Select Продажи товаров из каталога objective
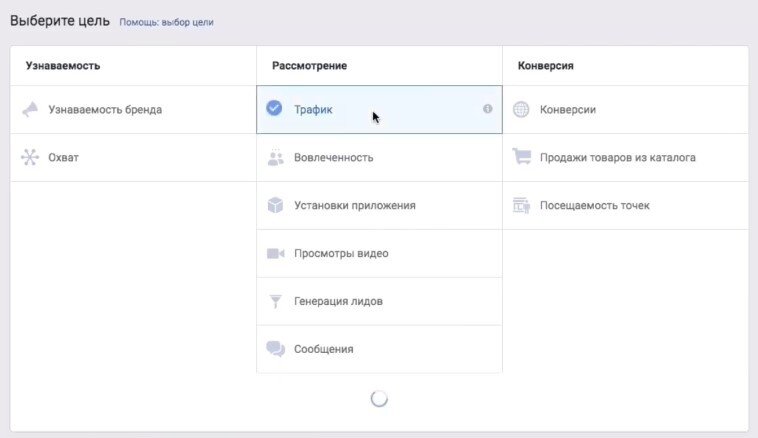The width and height of the screenshot is (758, 438). pos(626,158)
